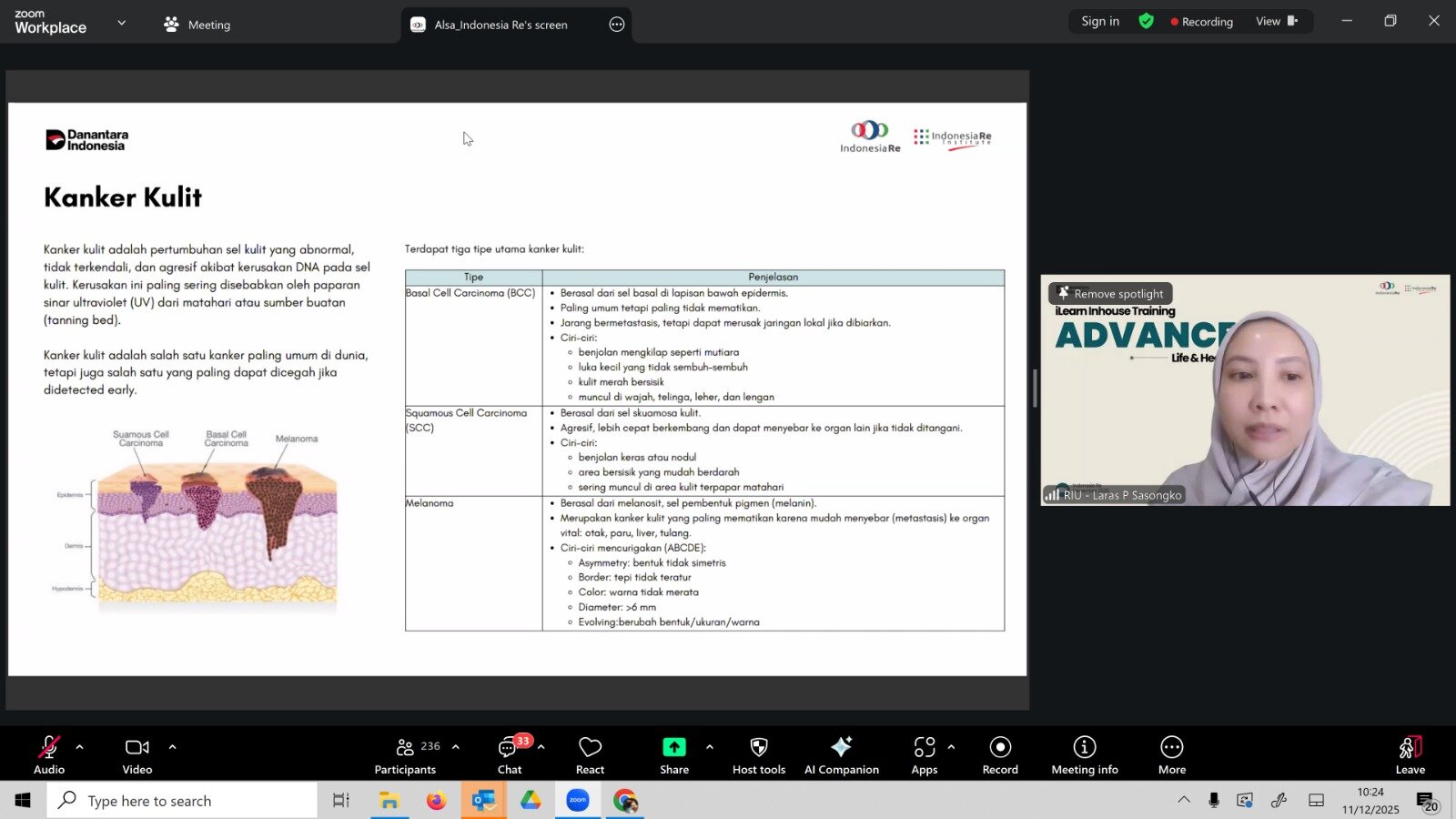Switch to the Meeting tab

tap(197, 25)
